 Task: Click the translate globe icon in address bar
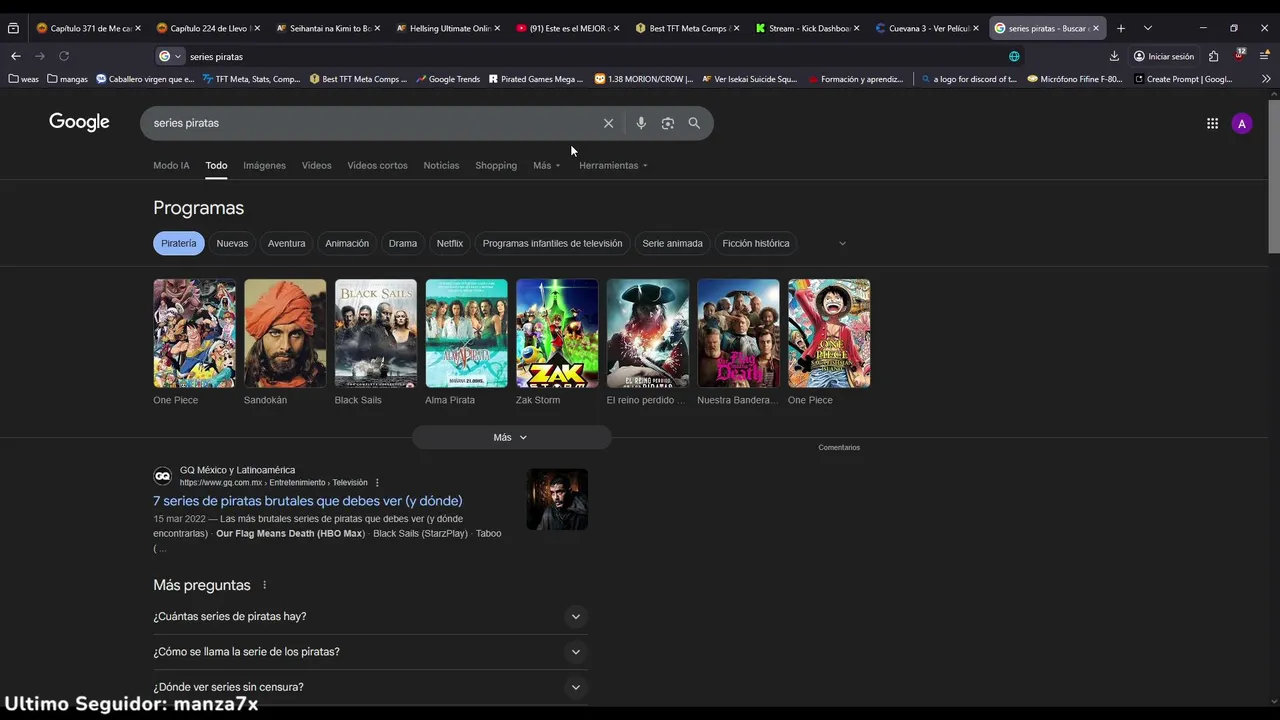click(1014, 56)
